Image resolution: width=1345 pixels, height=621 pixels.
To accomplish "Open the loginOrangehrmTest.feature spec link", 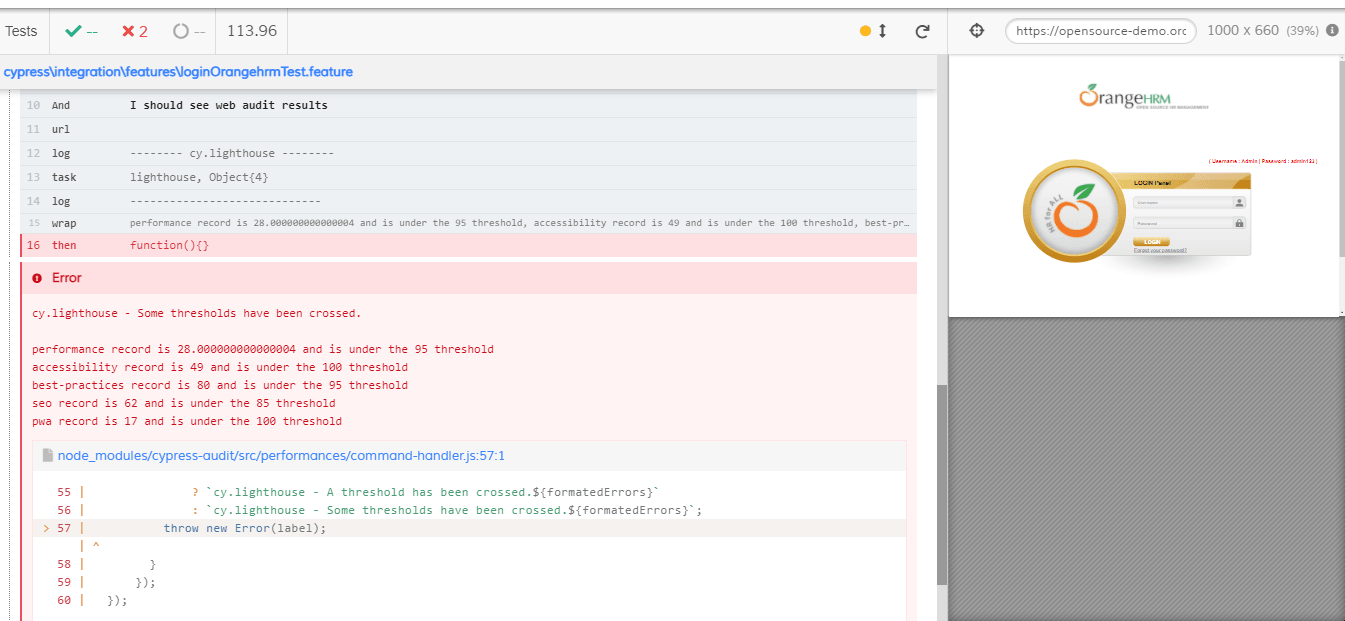I will 178,72.
